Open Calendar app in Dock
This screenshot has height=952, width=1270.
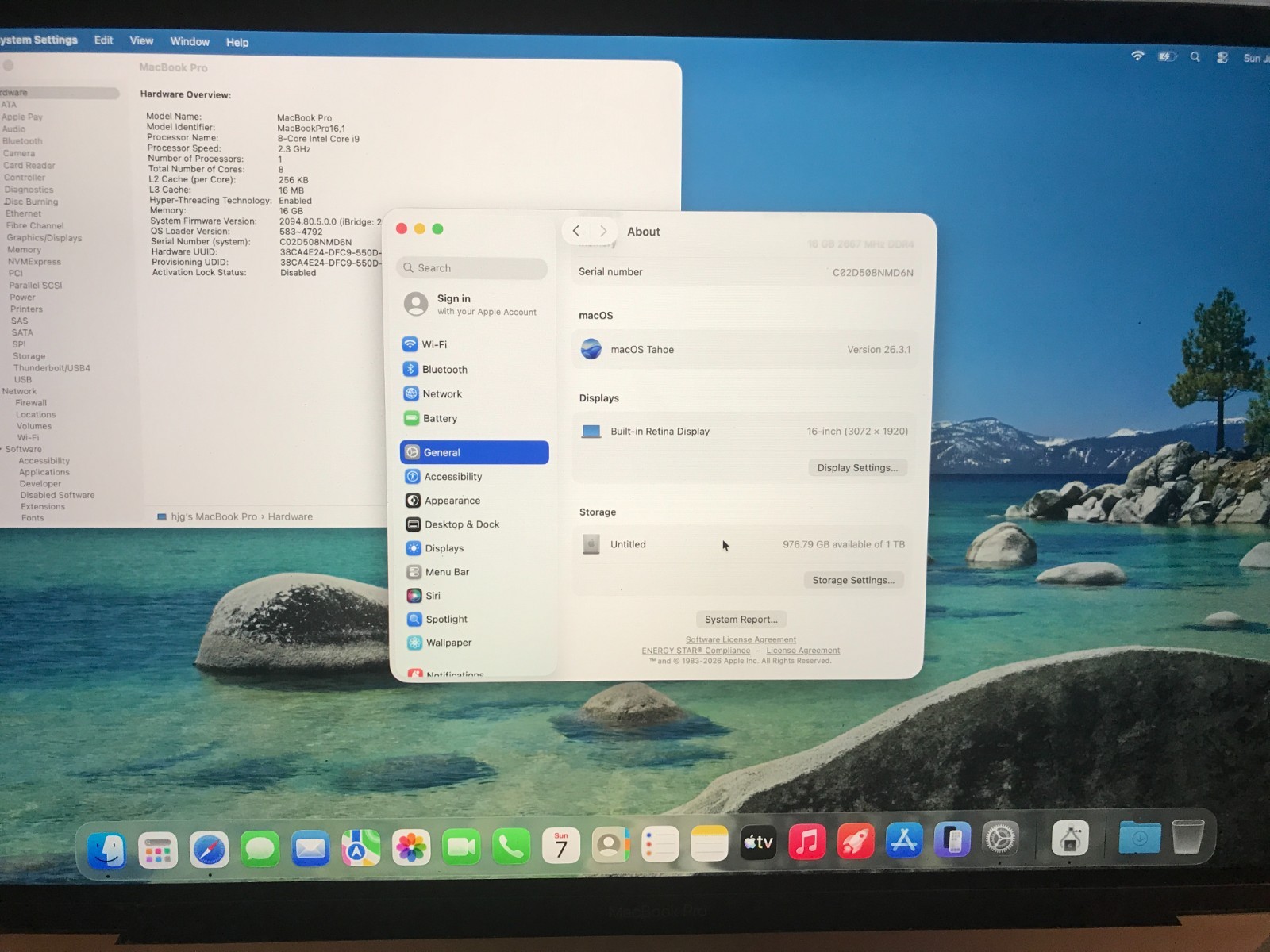click(x=561, y=846)
